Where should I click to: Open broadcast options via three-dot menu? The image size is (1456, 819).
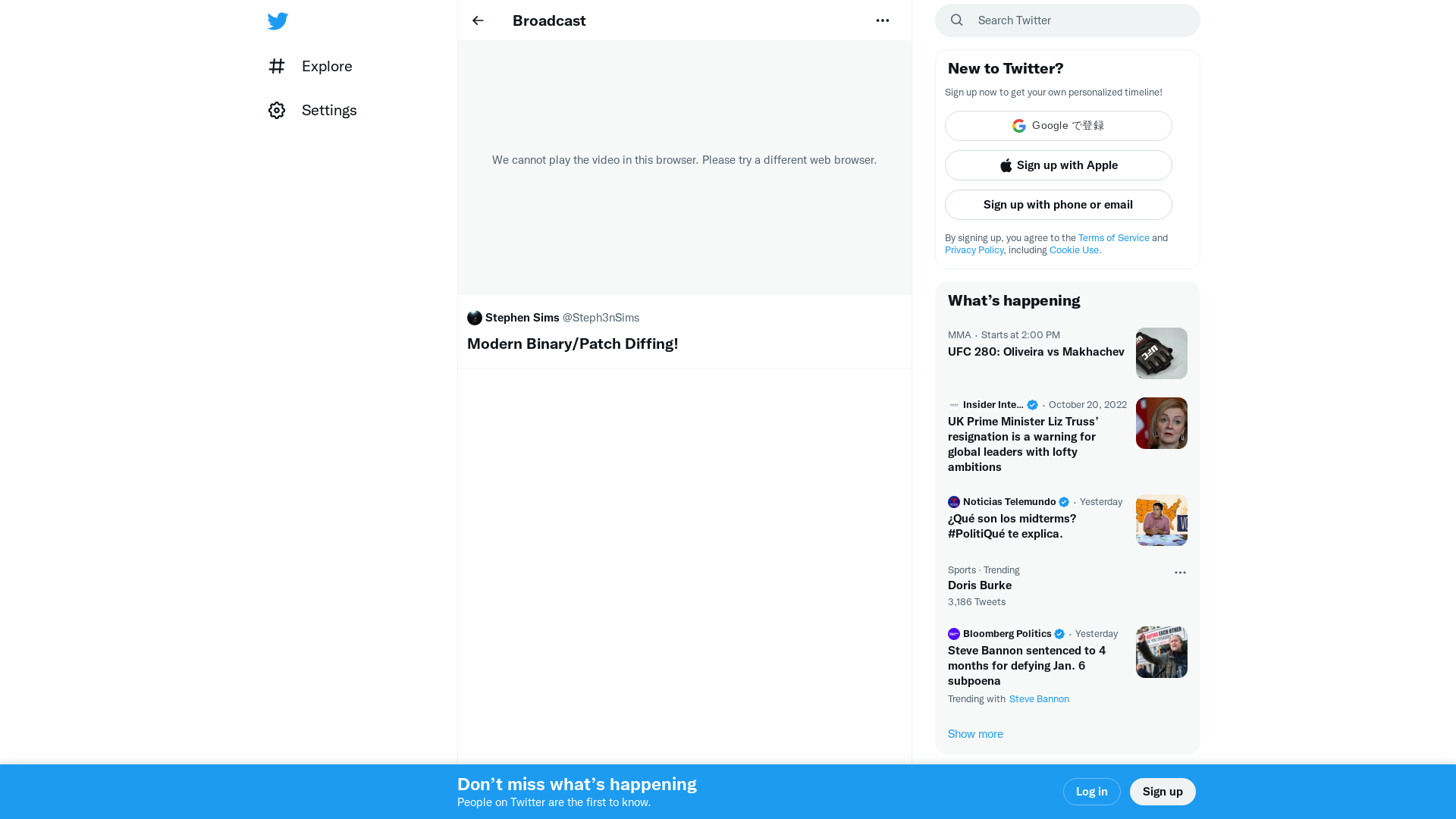pyautogui.click(x=882, y=20)
